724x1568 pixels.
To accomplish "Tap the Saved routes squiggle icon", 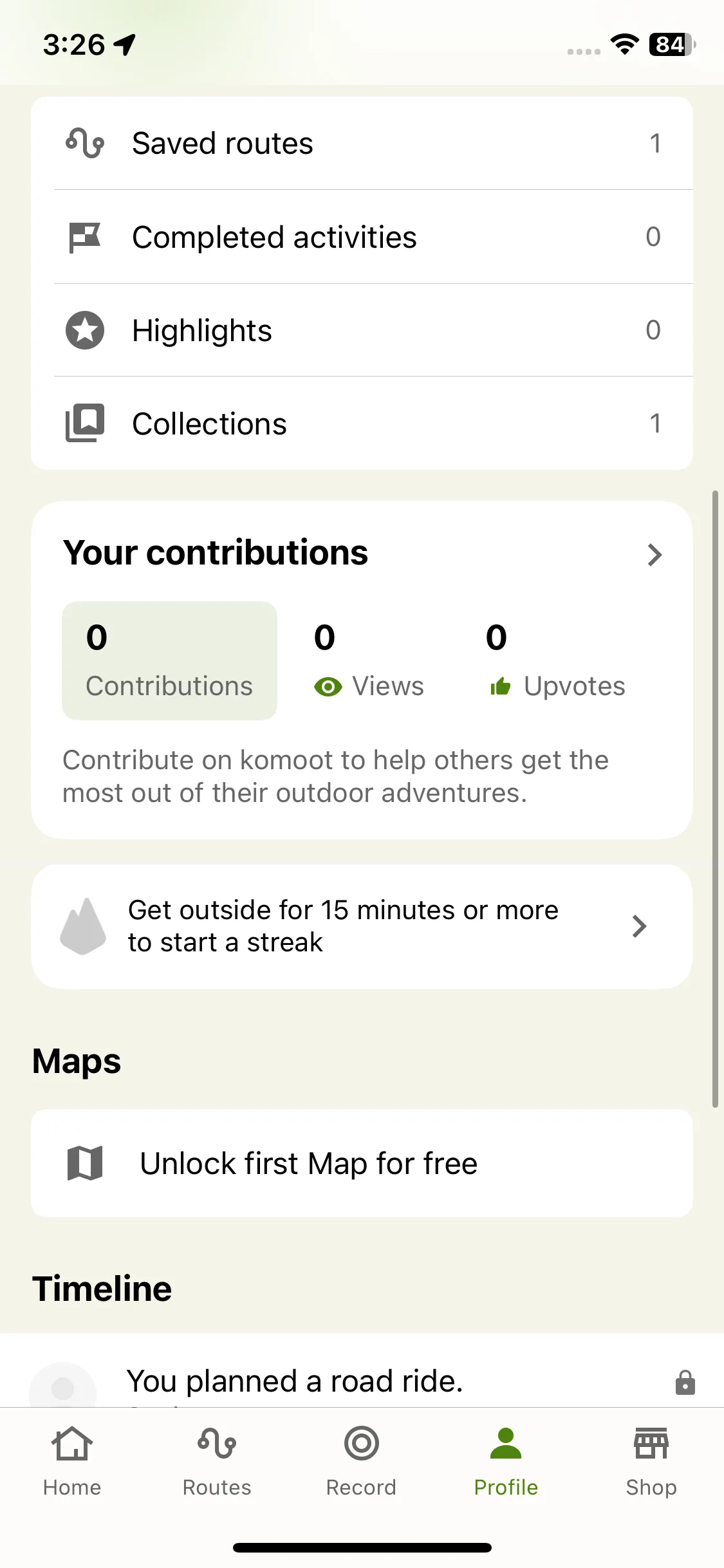I will pyautogui.click(x=85, y=143).
